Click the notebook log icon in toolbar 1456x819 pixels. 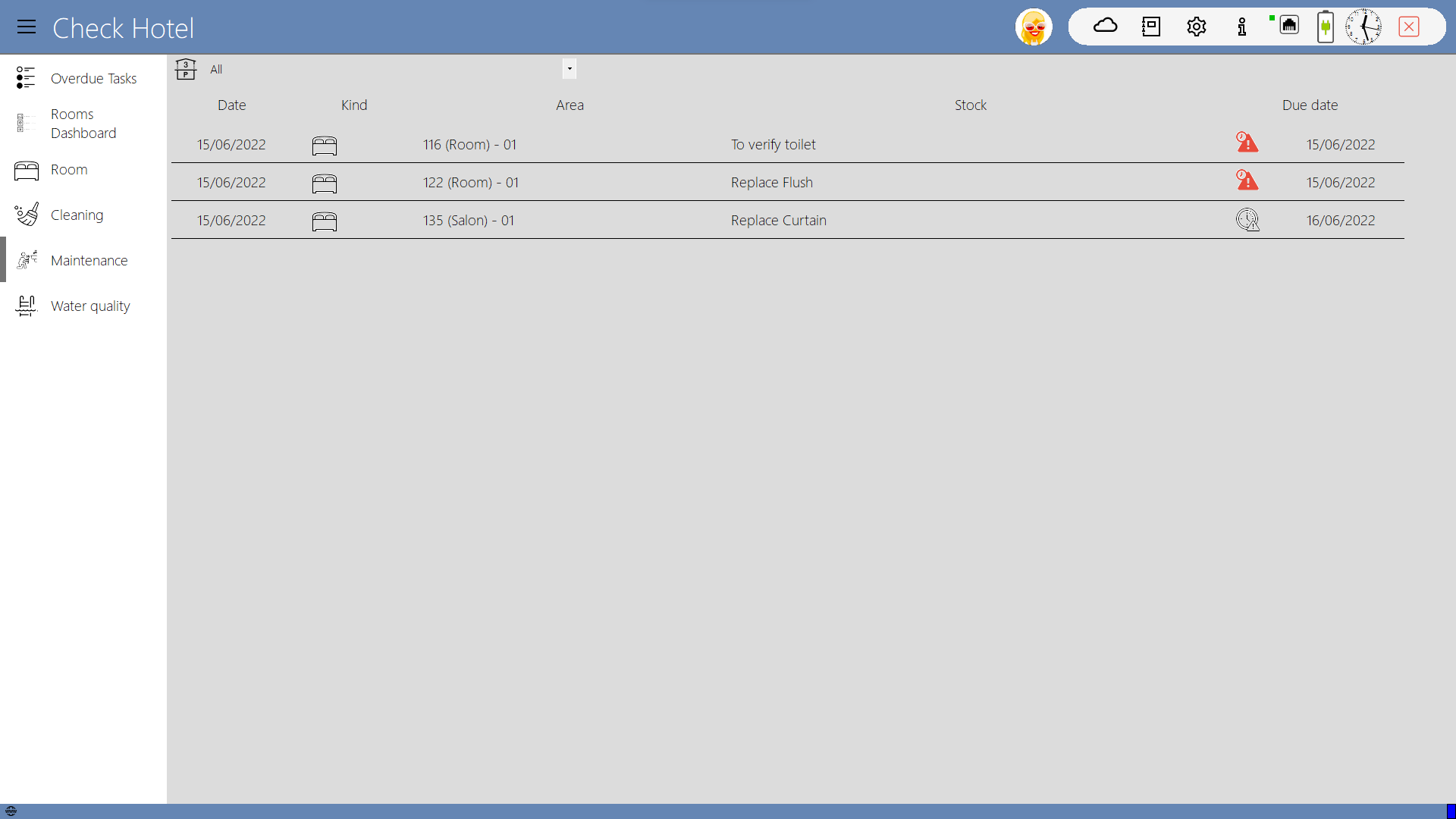tap(1150, 27)
